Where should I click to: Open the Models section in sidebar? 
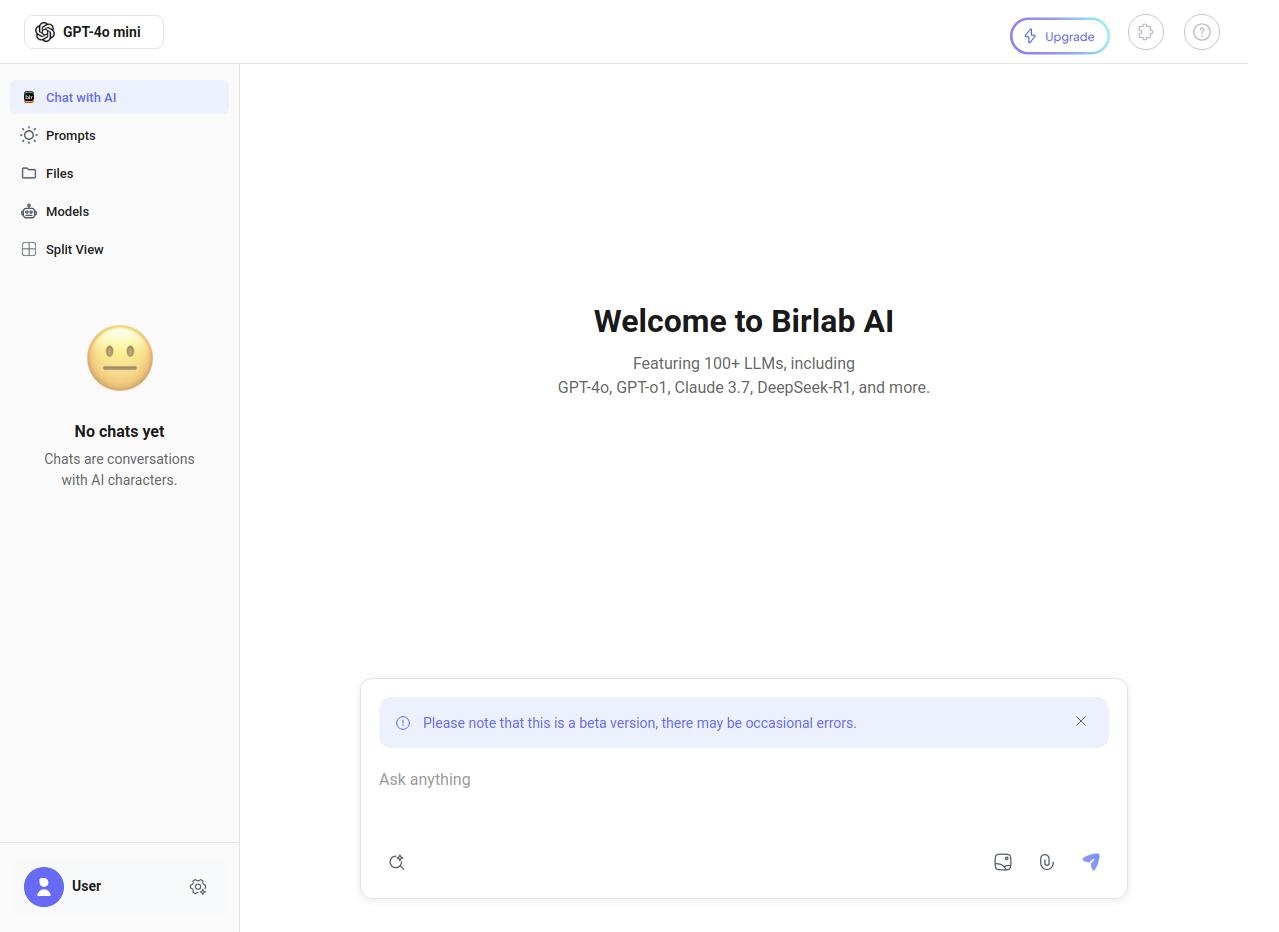[x=67, y=211]
